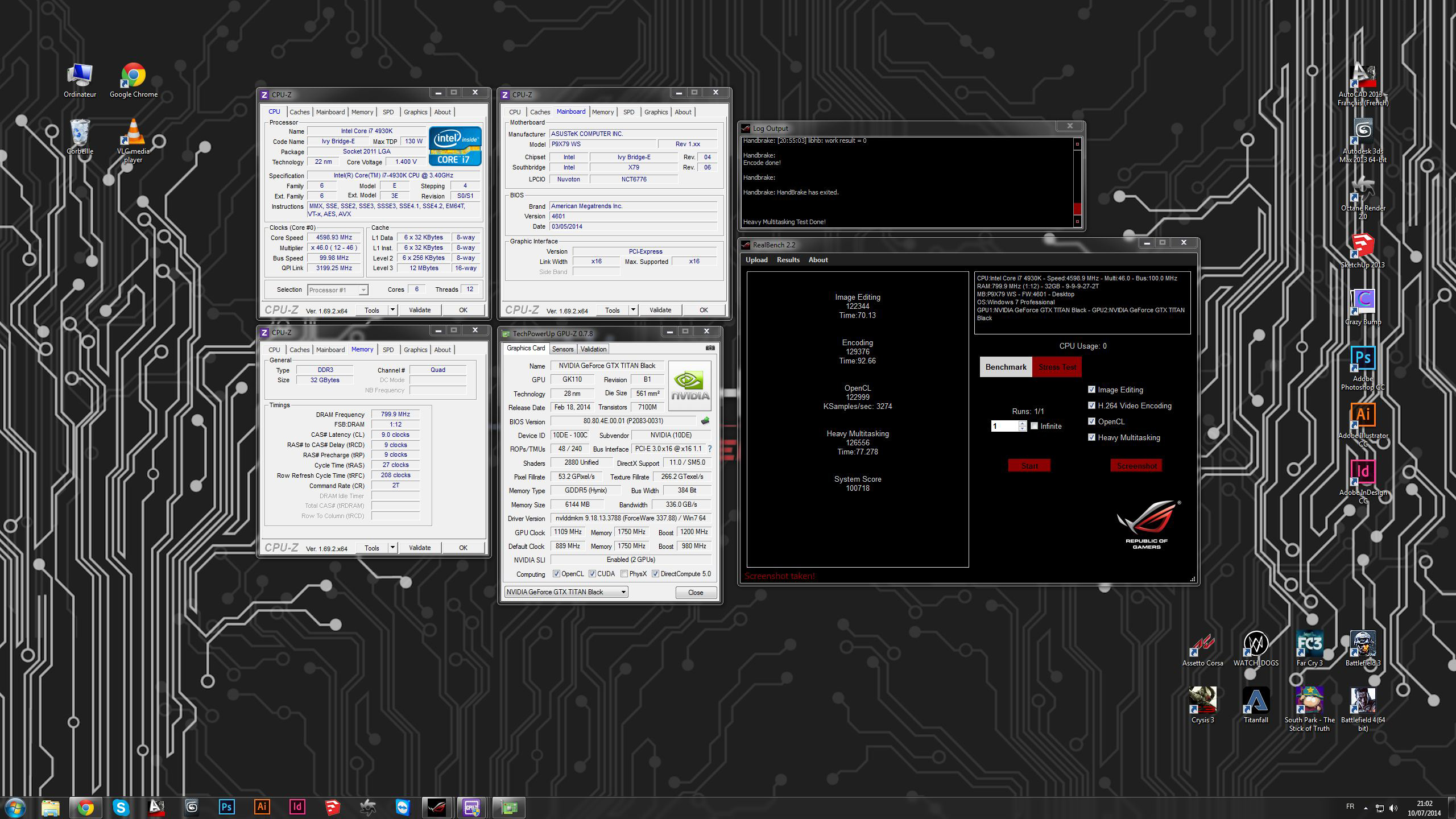
Task: Open the TeamViewer taskbar icon
Action: pyautogui.click(x=403, y=807)
